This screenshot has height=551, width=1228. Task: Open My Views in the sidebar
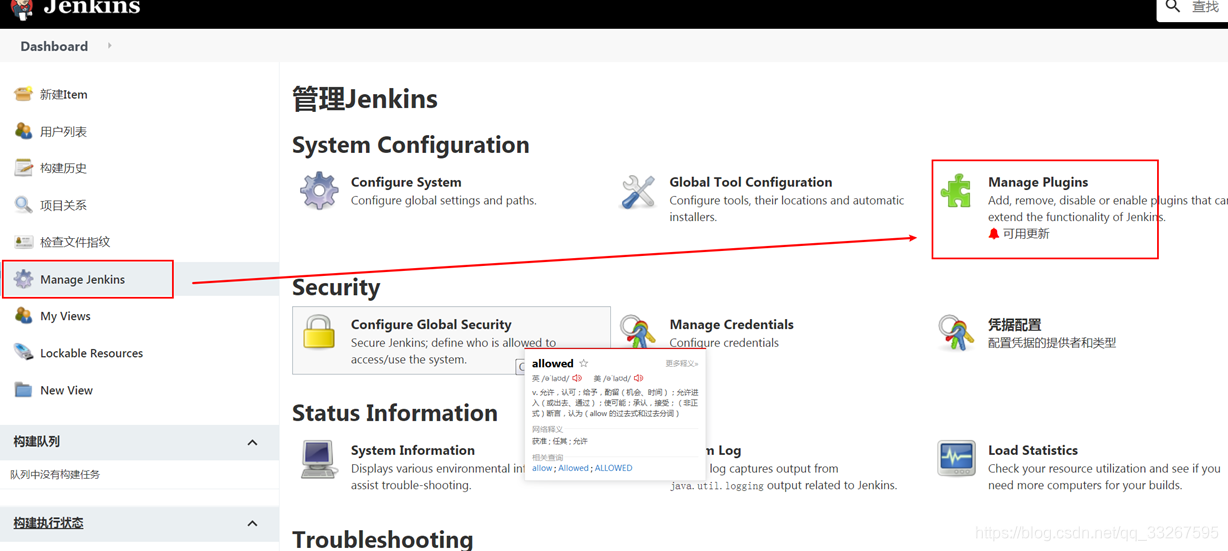[x=65, y=316]
